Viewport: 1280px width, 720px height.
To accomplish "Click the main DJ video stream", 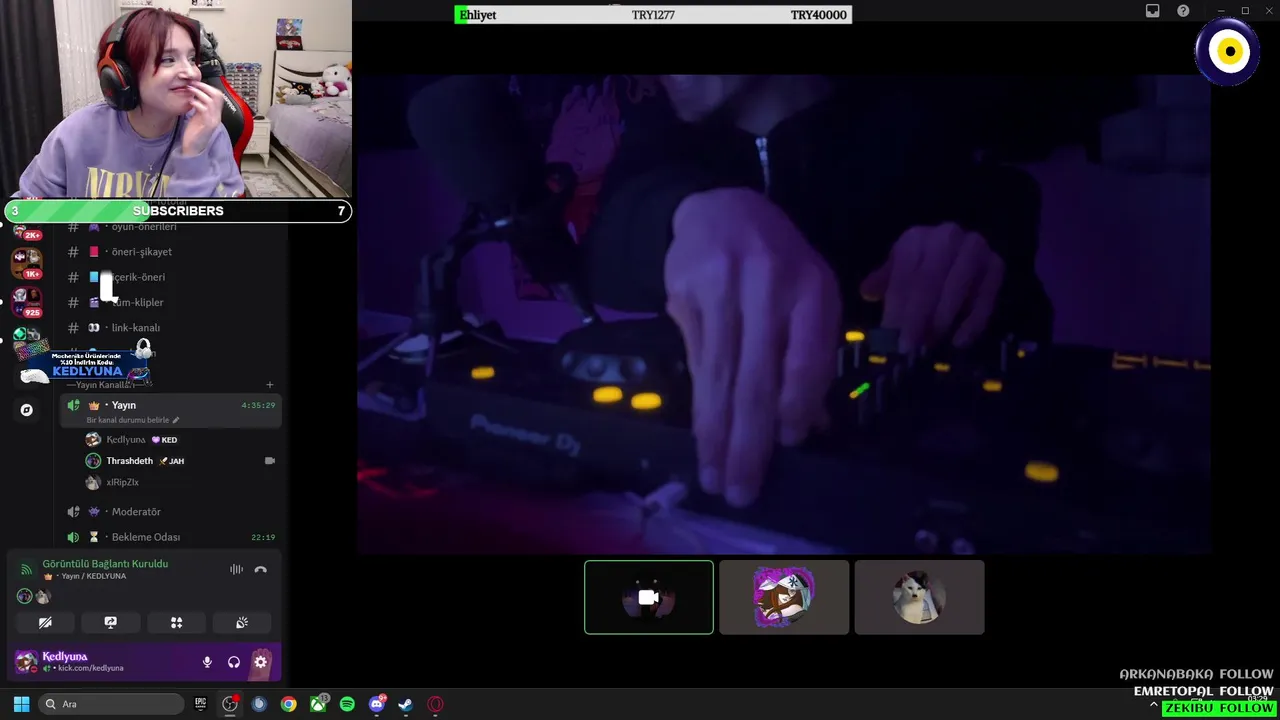I will [784, 313].
